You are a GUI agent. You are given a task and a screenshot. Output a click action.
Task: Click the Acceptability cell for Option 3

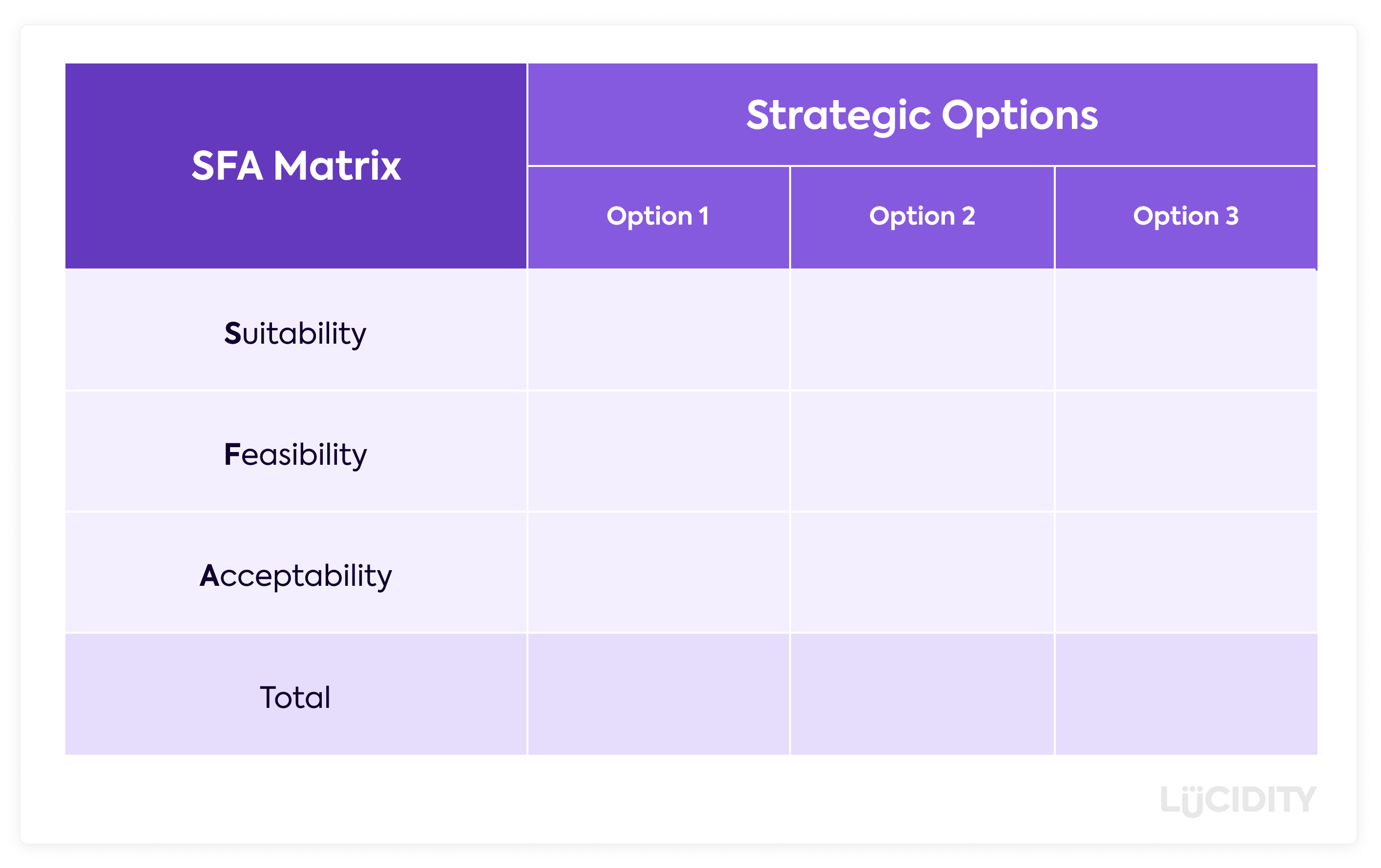(1186, 573)
